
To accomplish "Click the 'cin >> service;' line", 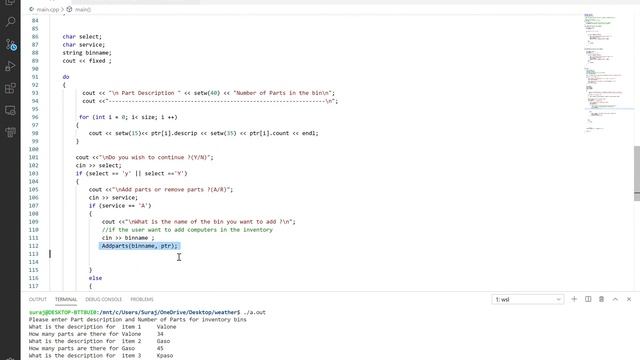I will pyautogui.click(x=113, y=198).
